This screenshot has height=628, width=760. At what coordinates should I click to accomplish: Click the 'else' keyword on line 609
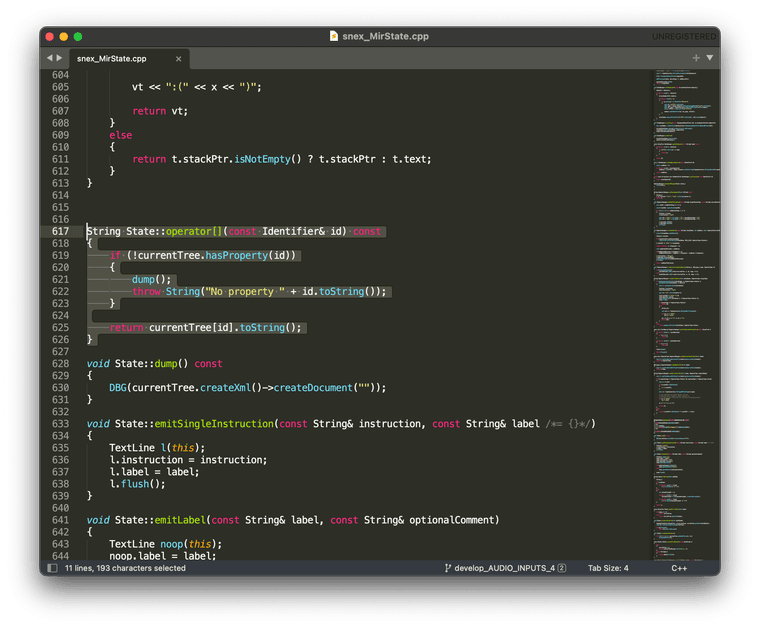(121, 135)
